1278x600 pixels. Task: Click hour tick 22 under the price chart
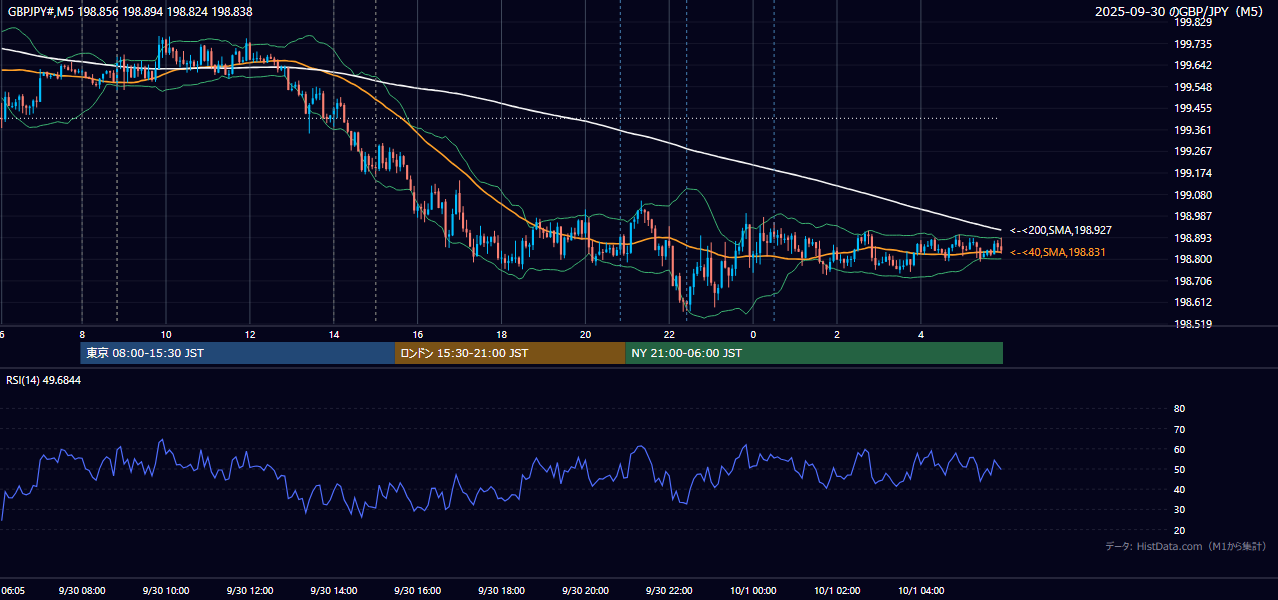(670, 335)
